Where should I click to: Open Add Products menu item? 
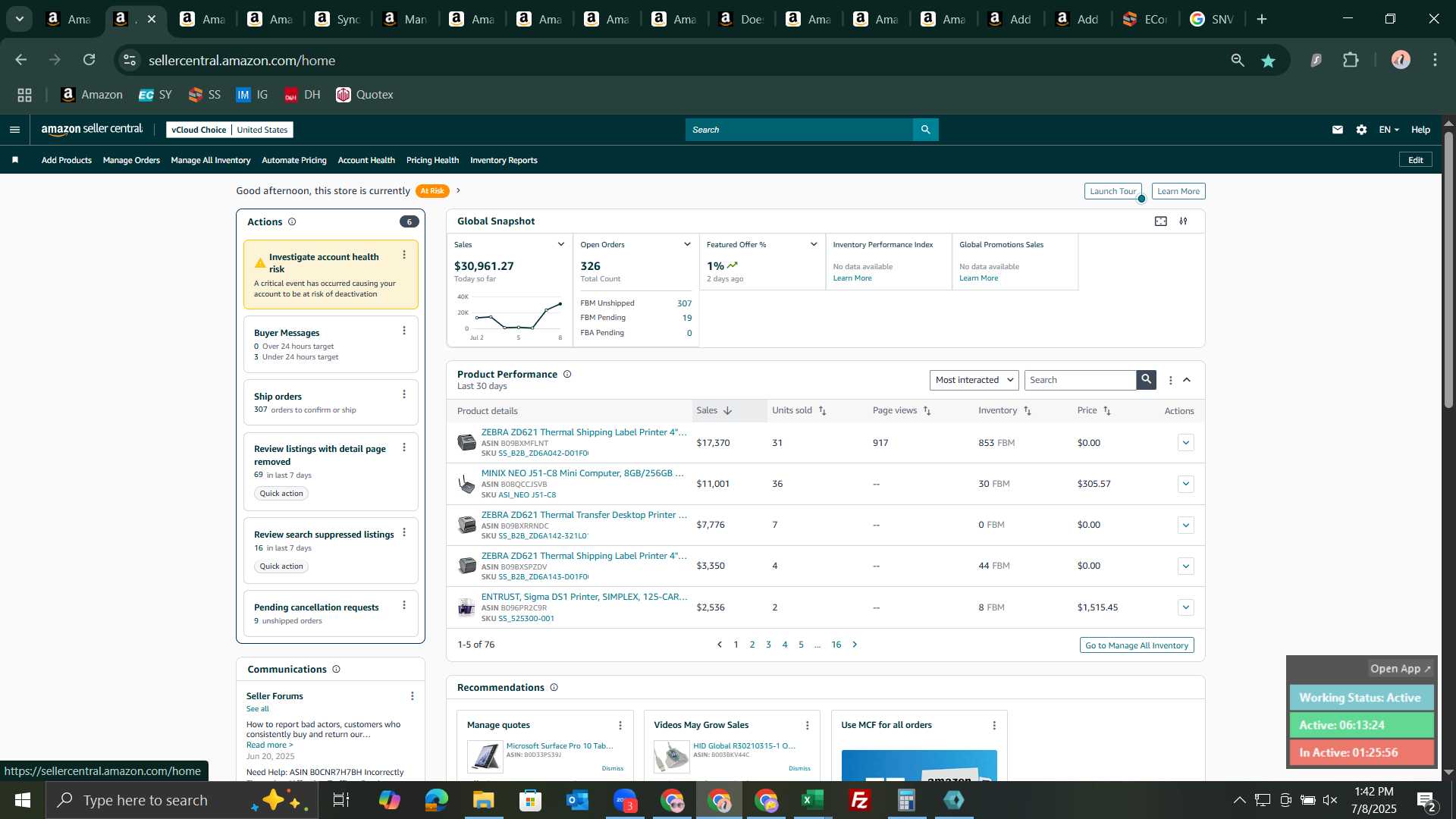click(x=67, y=160)
